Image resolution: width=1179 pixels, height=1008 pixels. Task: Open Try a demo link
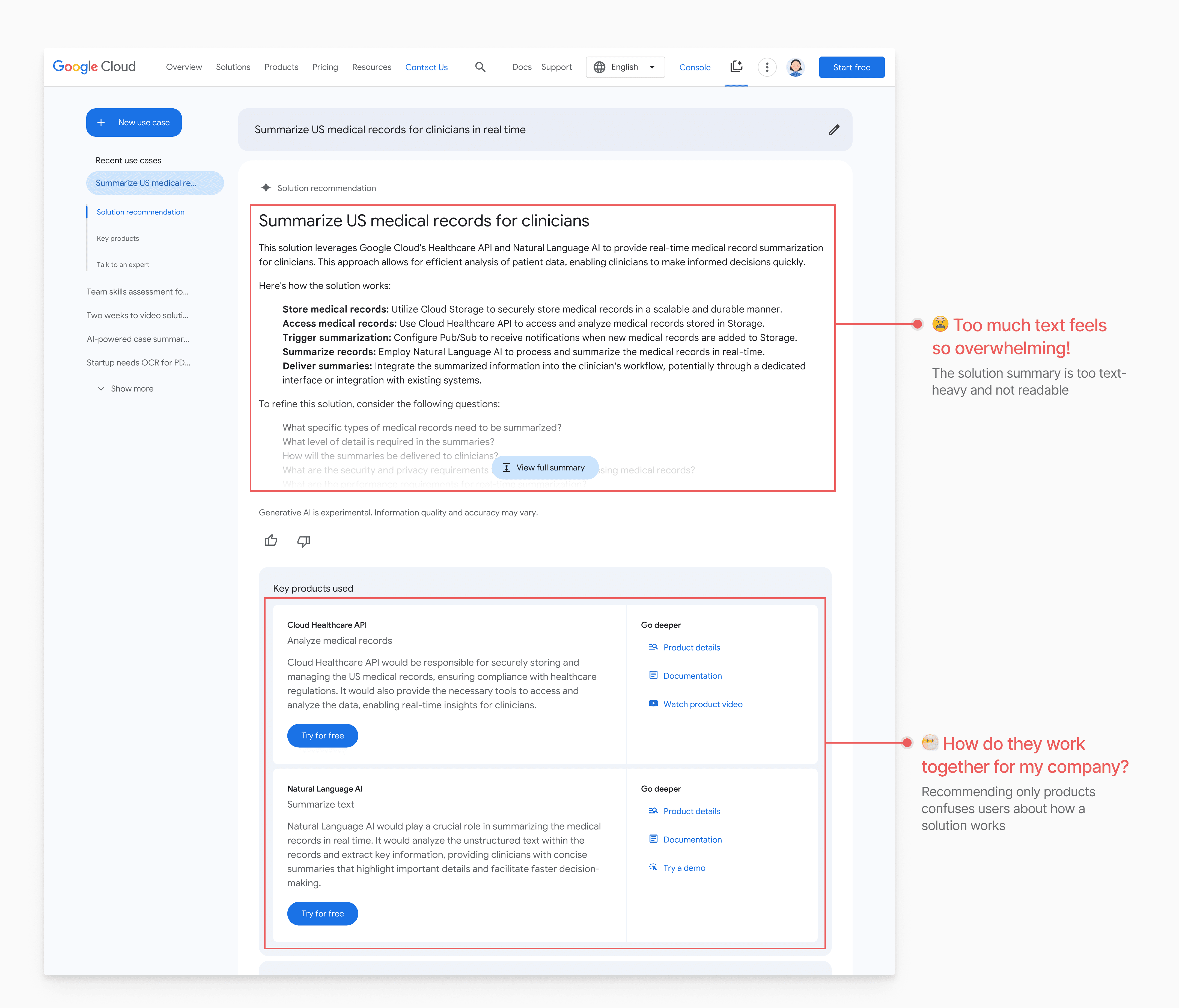(684, 867)
